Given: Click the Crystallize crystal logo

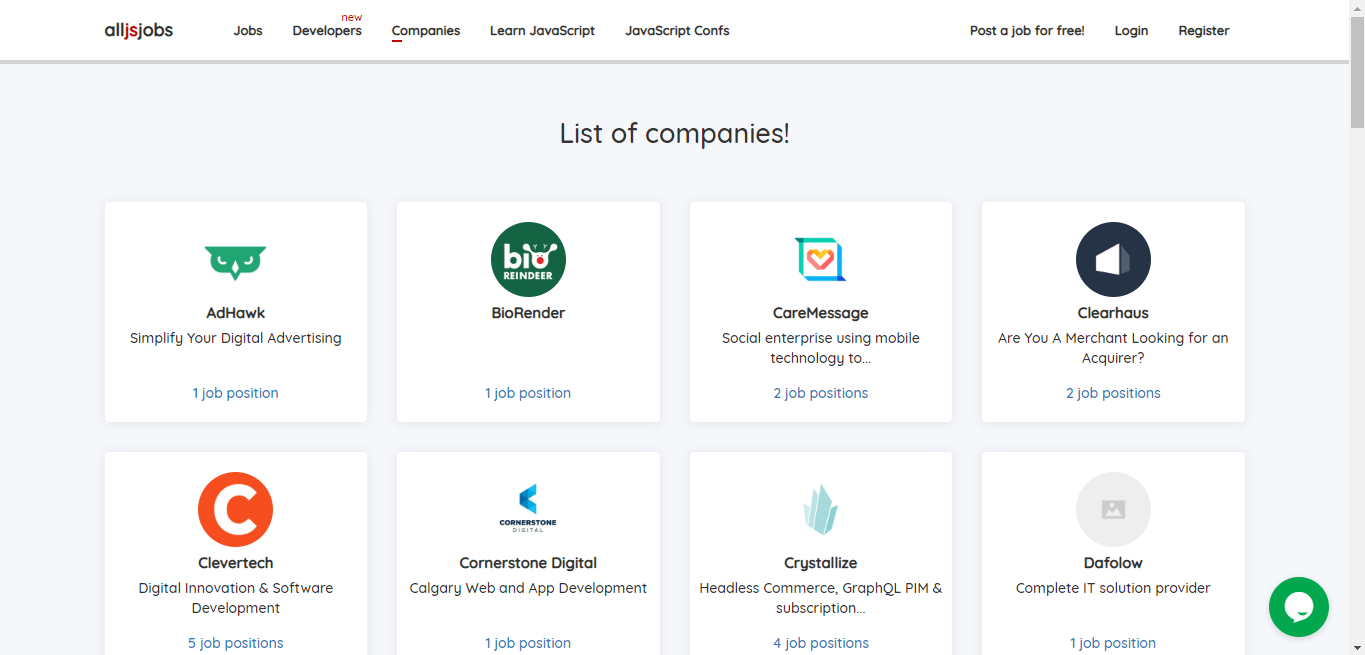Looking at the screenshot, I should point(820,509).
